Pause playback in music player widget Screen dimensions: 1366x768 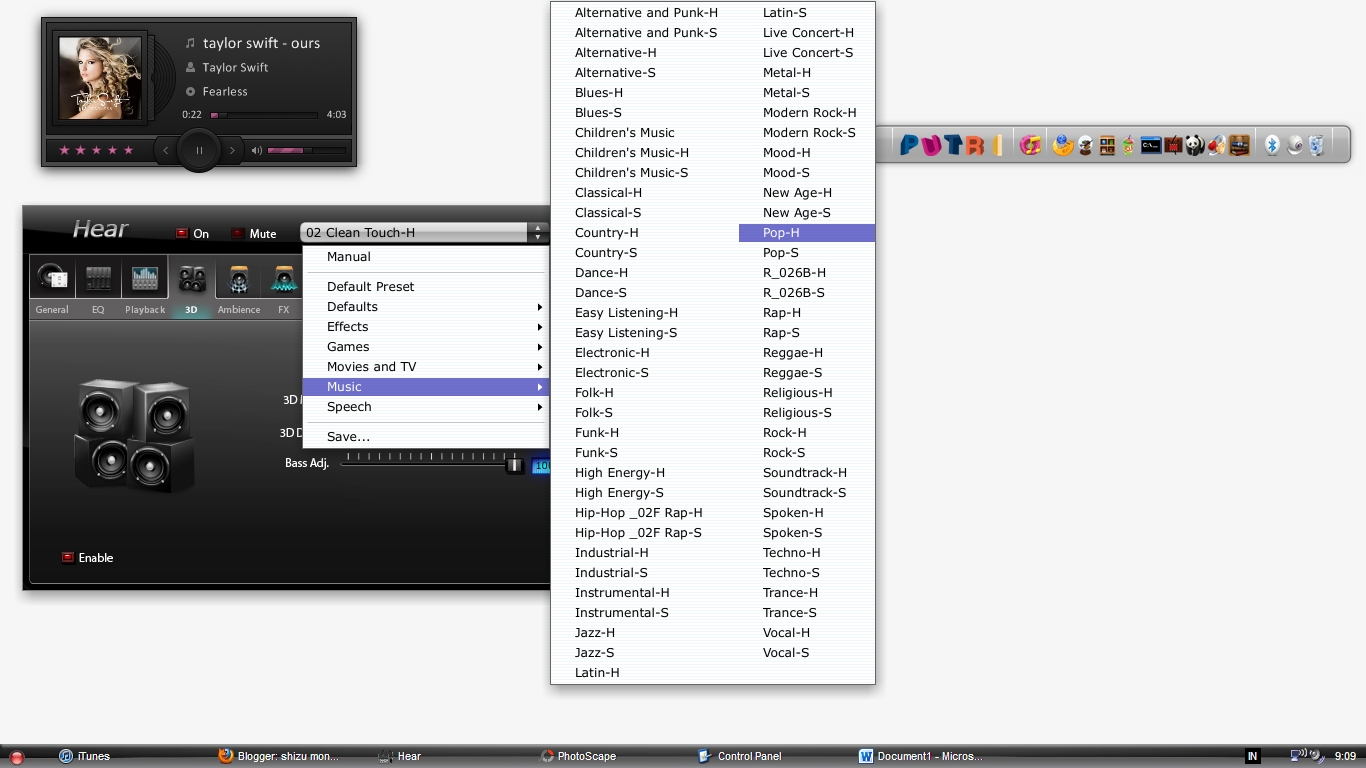[x=199, y=151]
